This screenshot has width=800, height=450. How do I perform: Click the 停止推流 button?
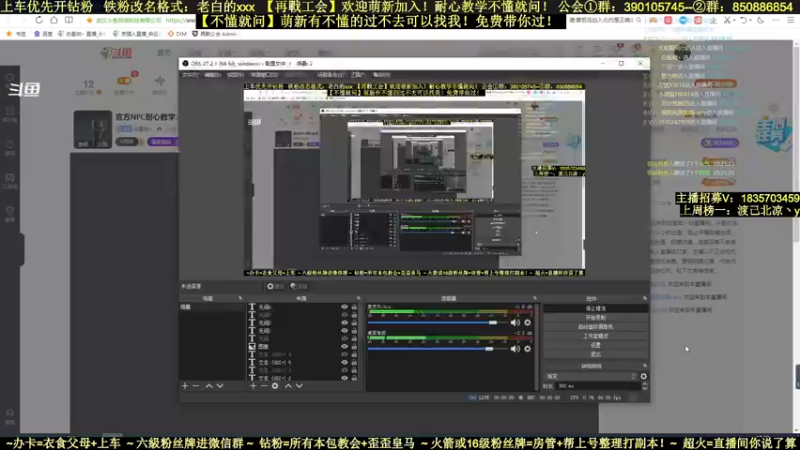click(595, 309)
